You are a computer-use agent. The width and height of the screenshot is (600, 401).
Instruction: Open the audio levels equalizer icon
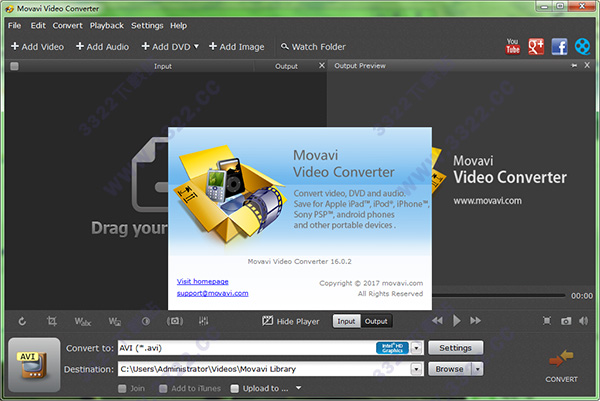[204, 321]
